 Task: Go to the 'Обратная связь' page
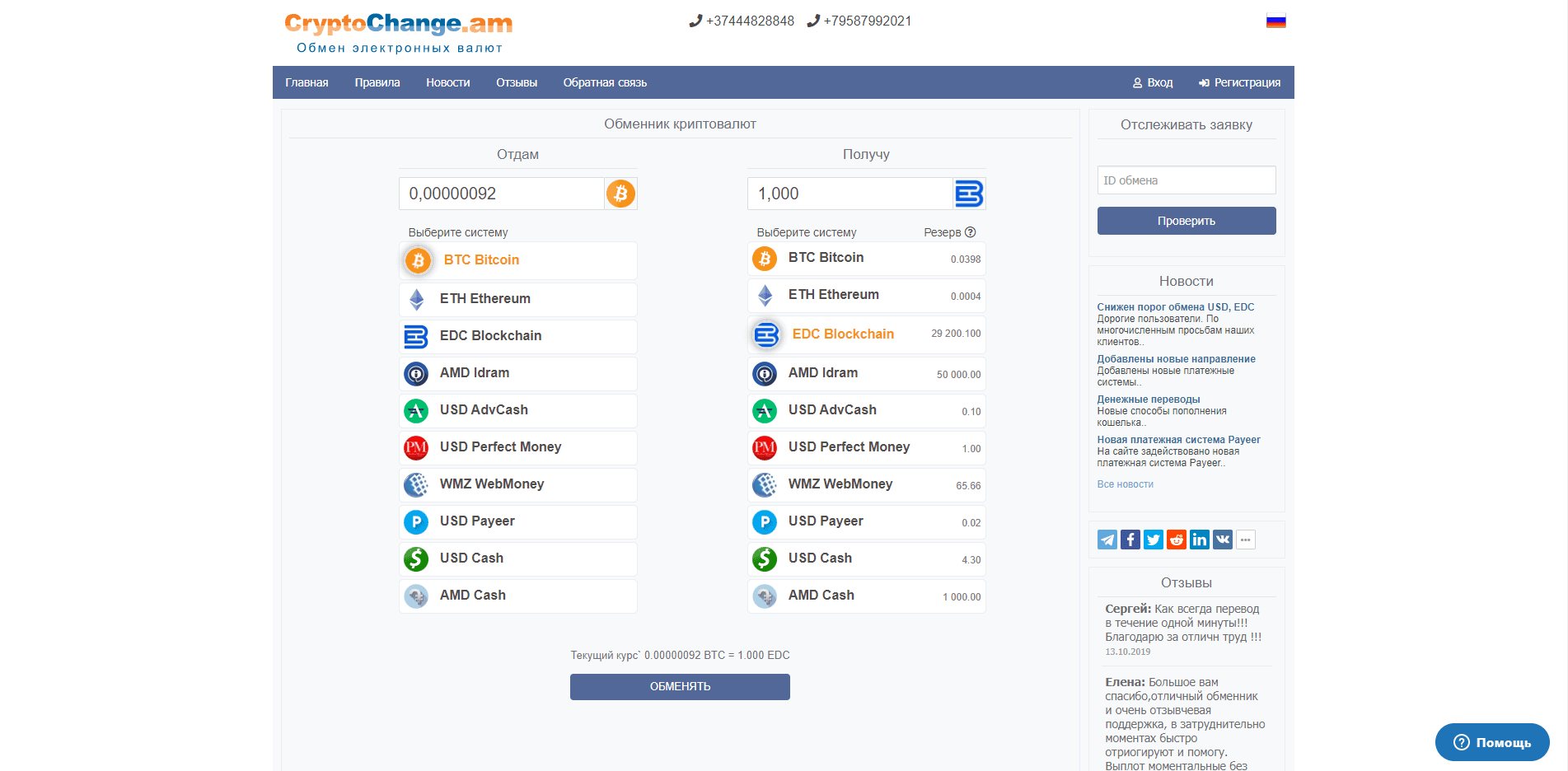[604, 82]
